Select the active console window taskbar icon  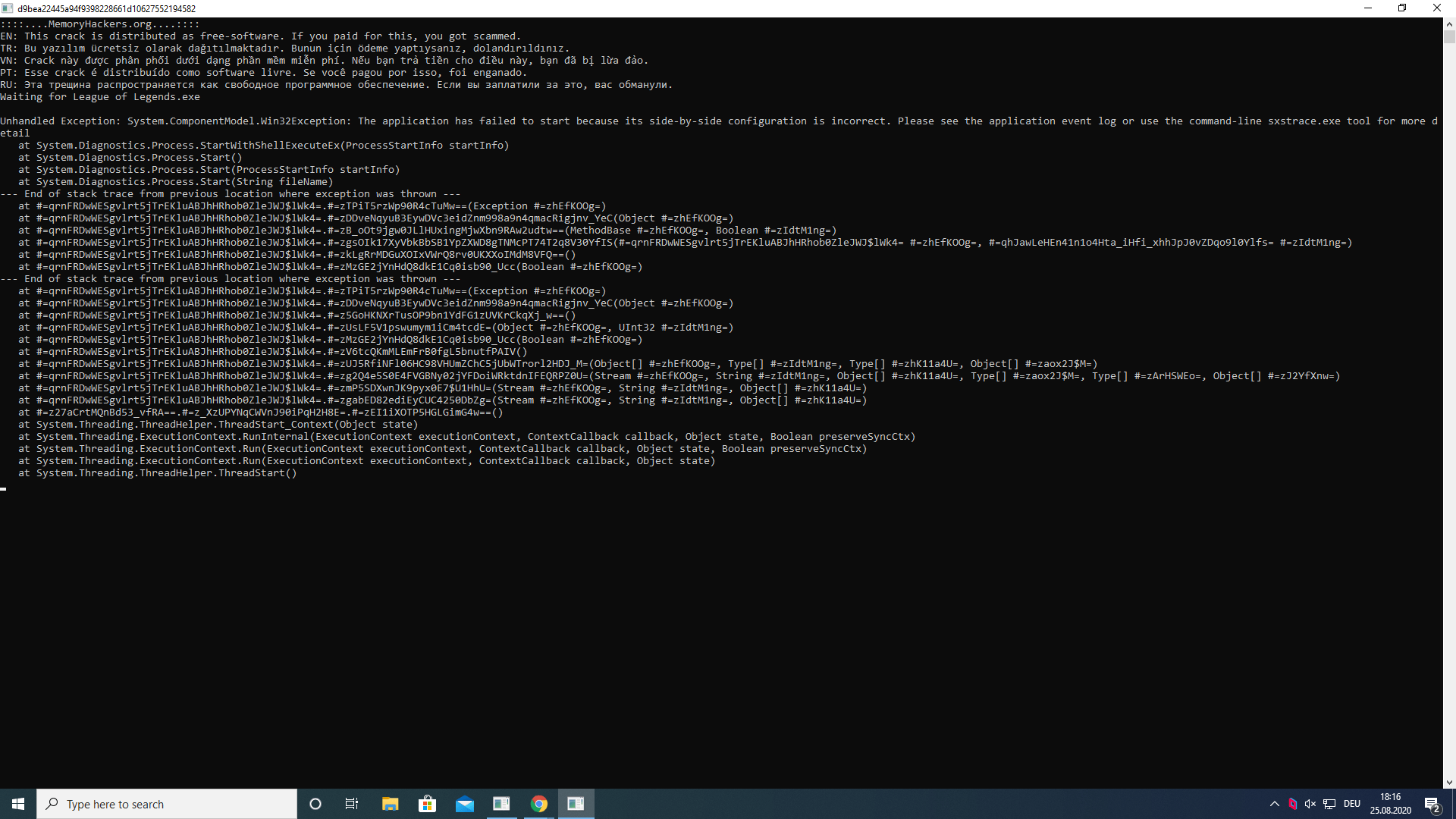point(576,804)
